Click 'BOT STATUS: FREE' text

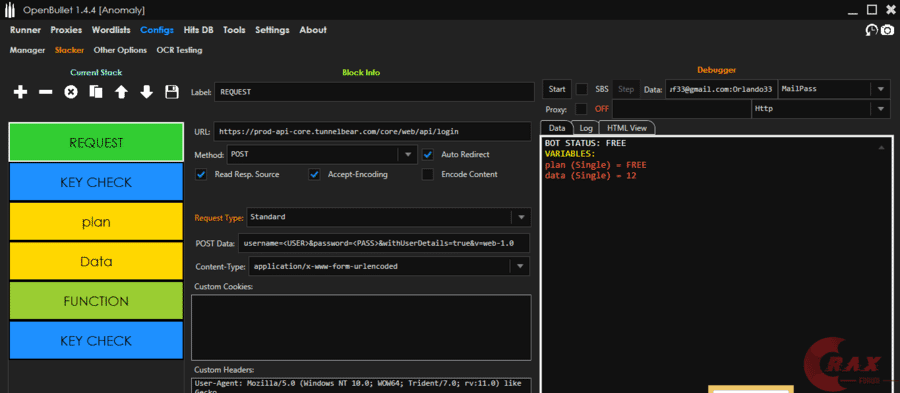pyautogui.click(x=585, y=143)
